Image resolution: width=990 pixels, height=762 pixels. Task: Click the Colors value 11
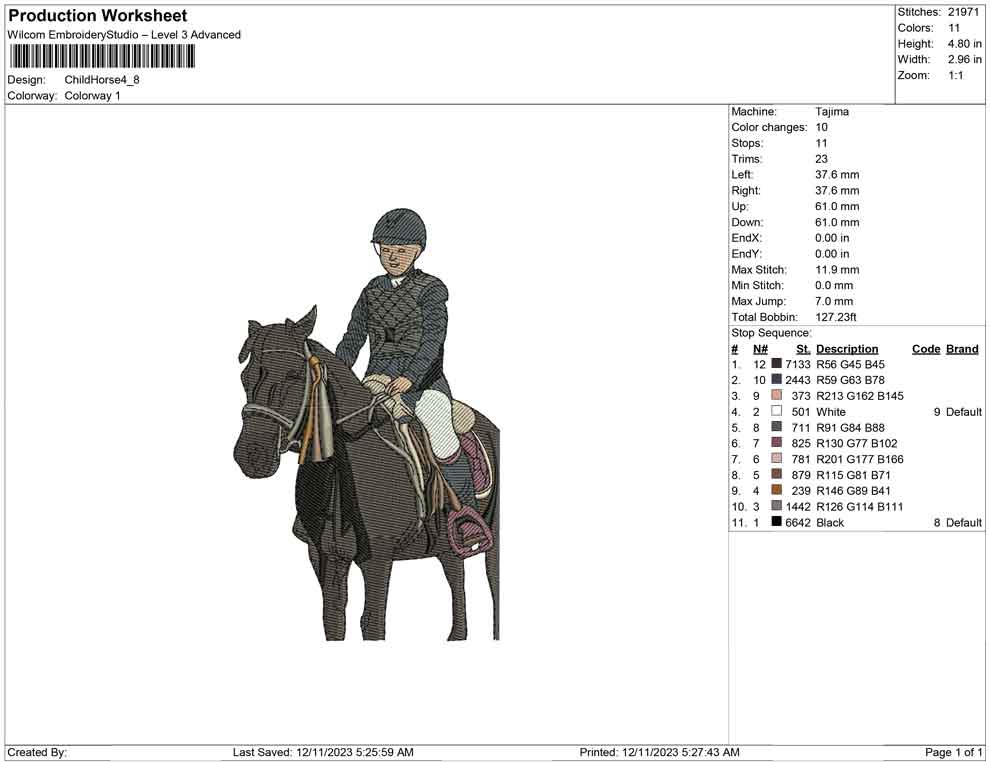click(953, 28)
